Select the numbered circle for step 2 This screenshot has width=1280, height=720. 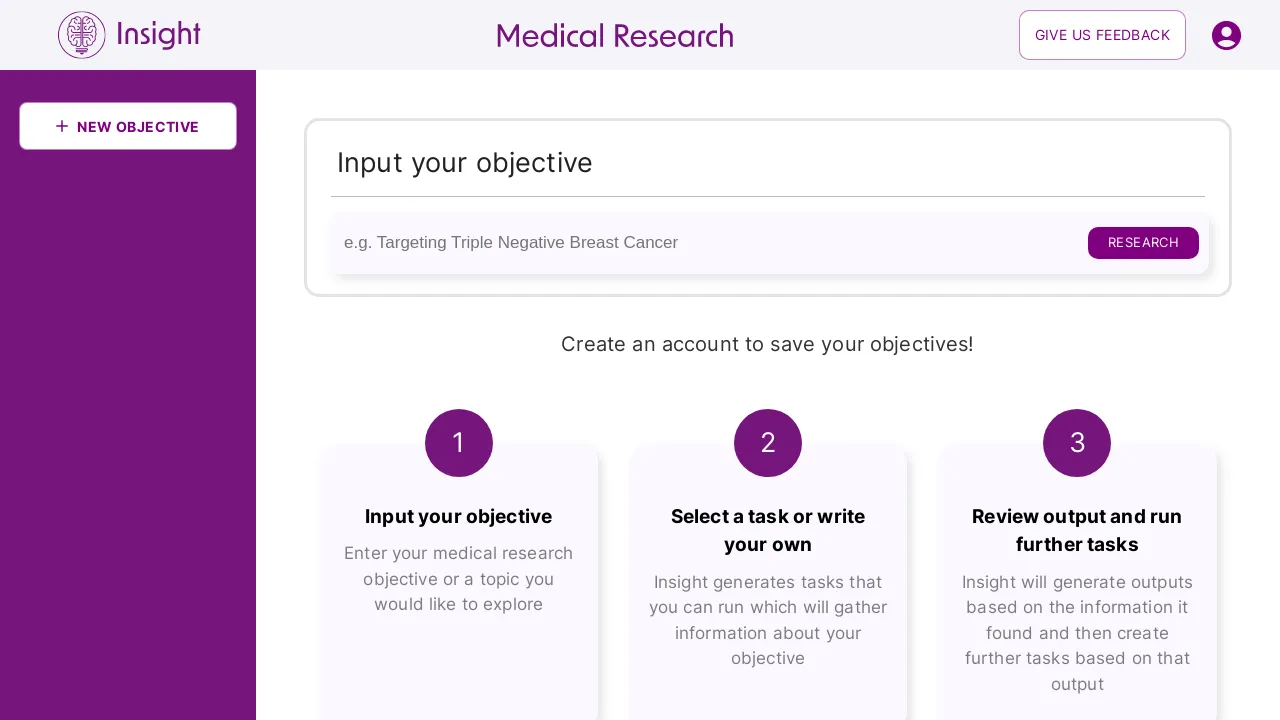point(767,442)
